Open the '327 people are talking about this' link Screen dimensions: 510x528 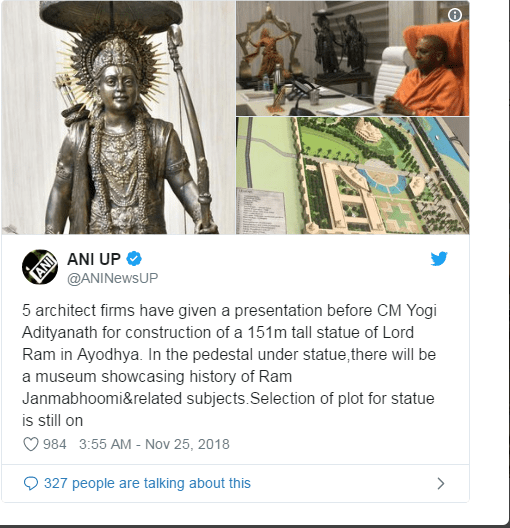(147, 483)
